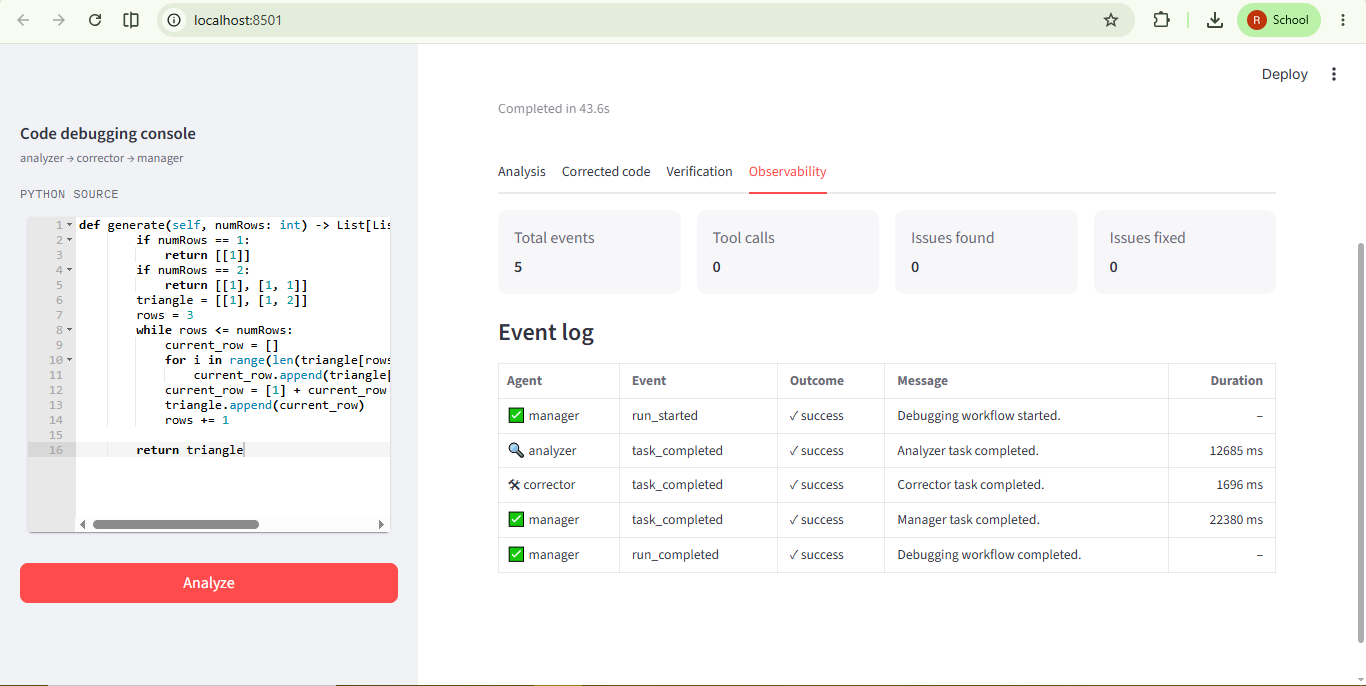Switch to the Corrected code tab
This screenshot has width=1366, height=686.
(606, 172)
